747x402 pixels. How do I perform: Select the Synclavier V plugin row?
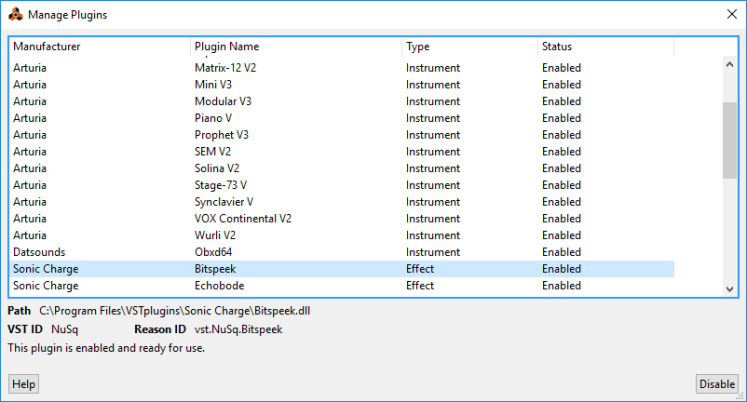click(223, 202)
